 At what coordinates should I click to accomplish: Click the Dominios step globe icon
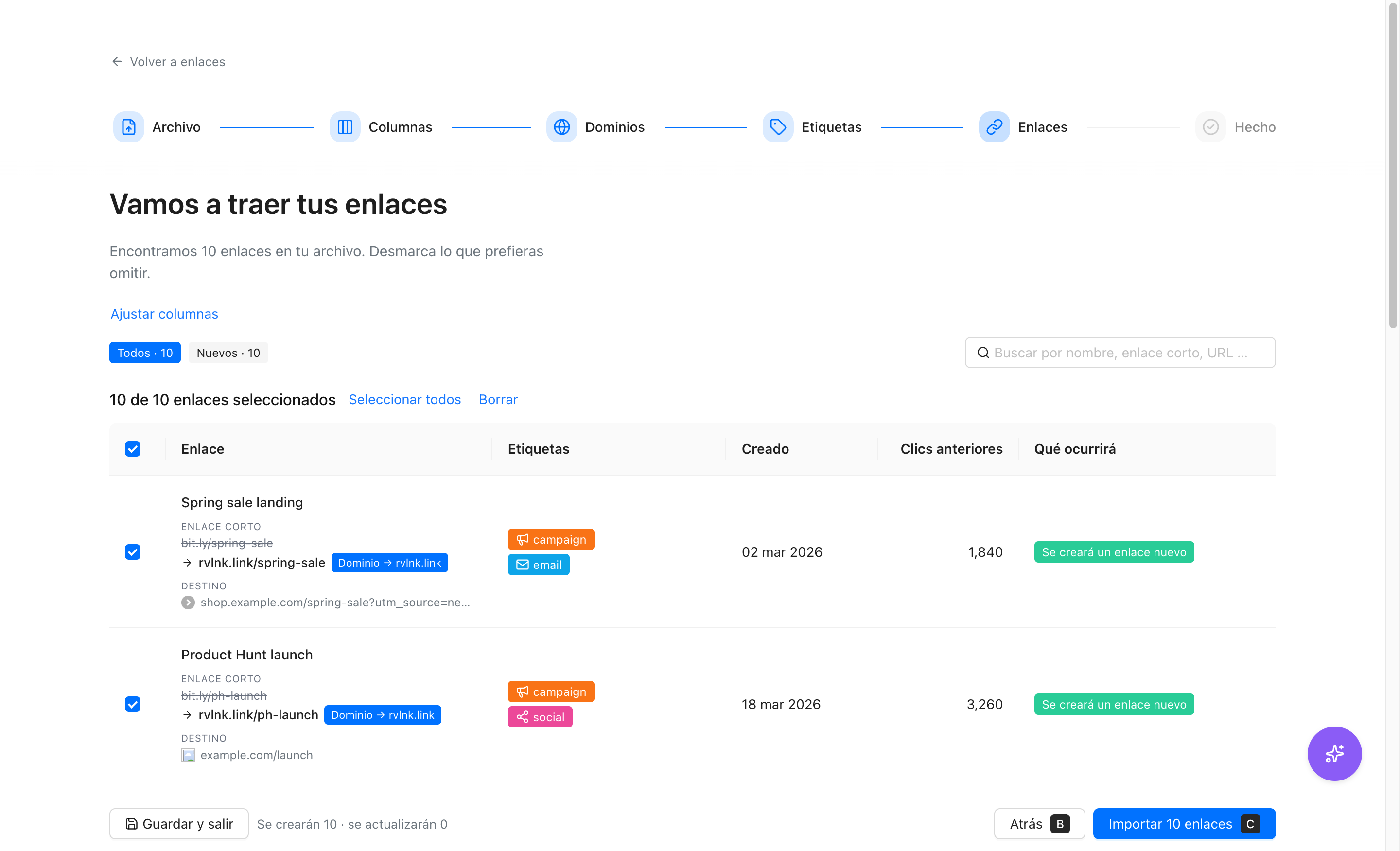point(561,127)
